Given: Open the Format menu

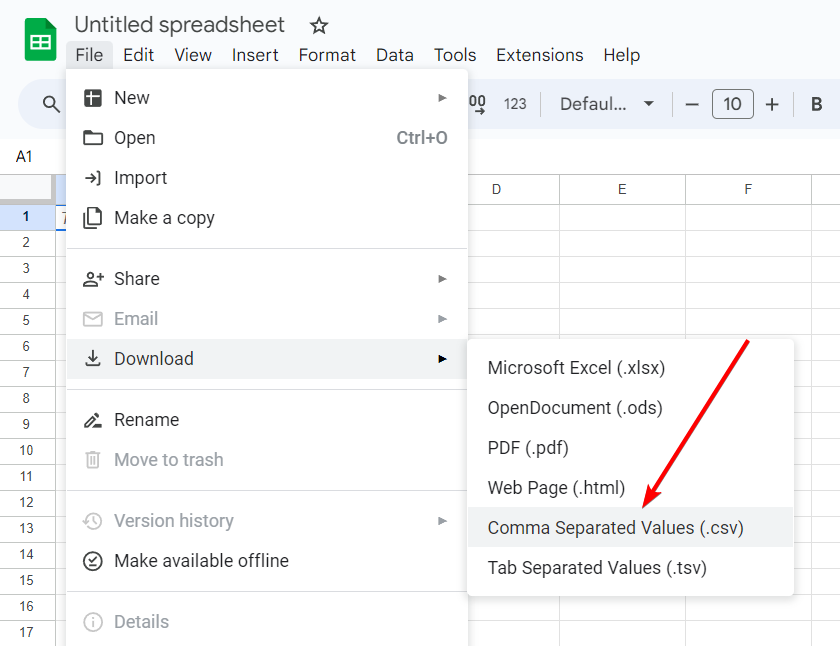Looking at the screenshot, I should point(327,55).
